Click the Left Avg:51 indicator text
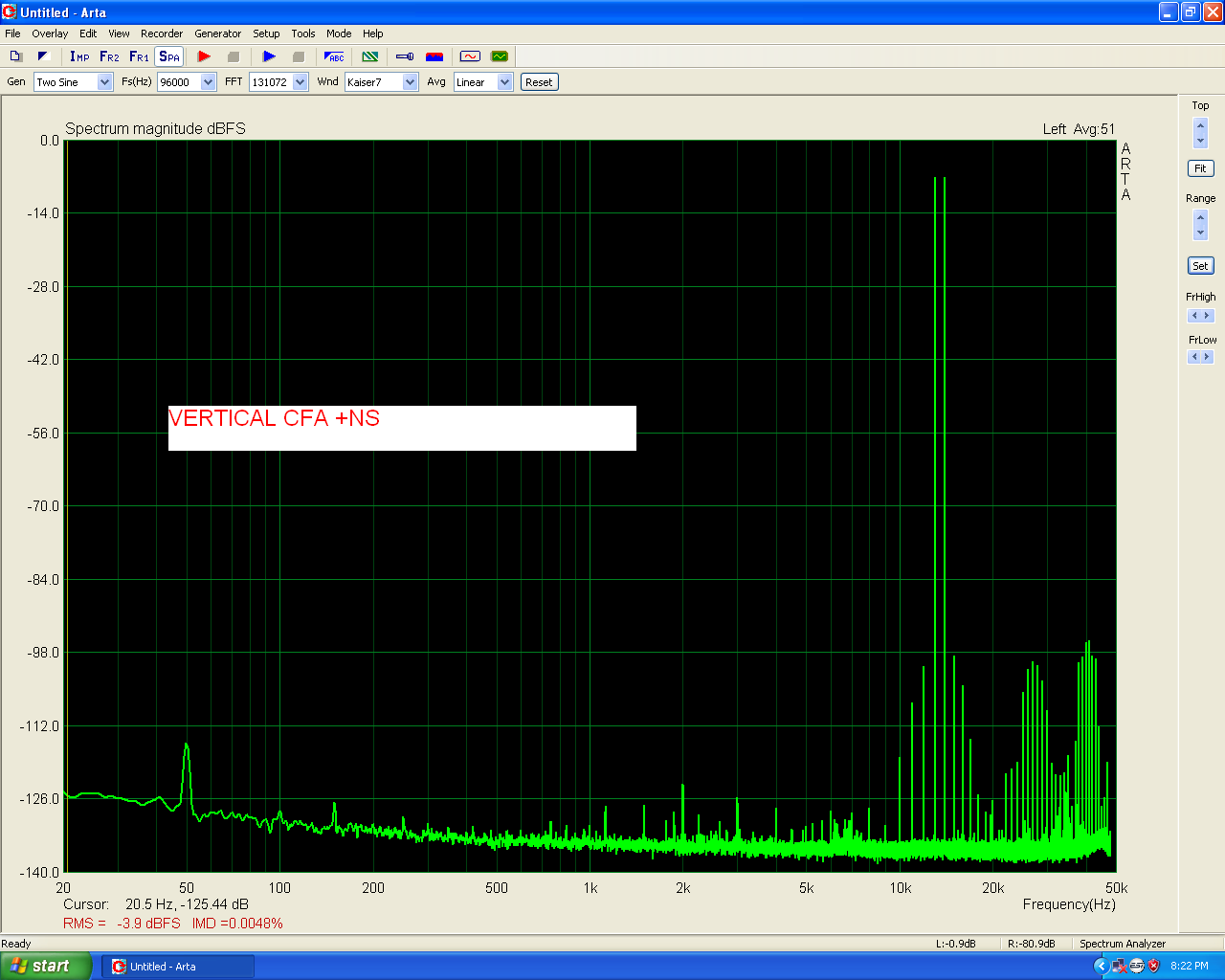1225x980 pixels. [x=1079, y=129]
